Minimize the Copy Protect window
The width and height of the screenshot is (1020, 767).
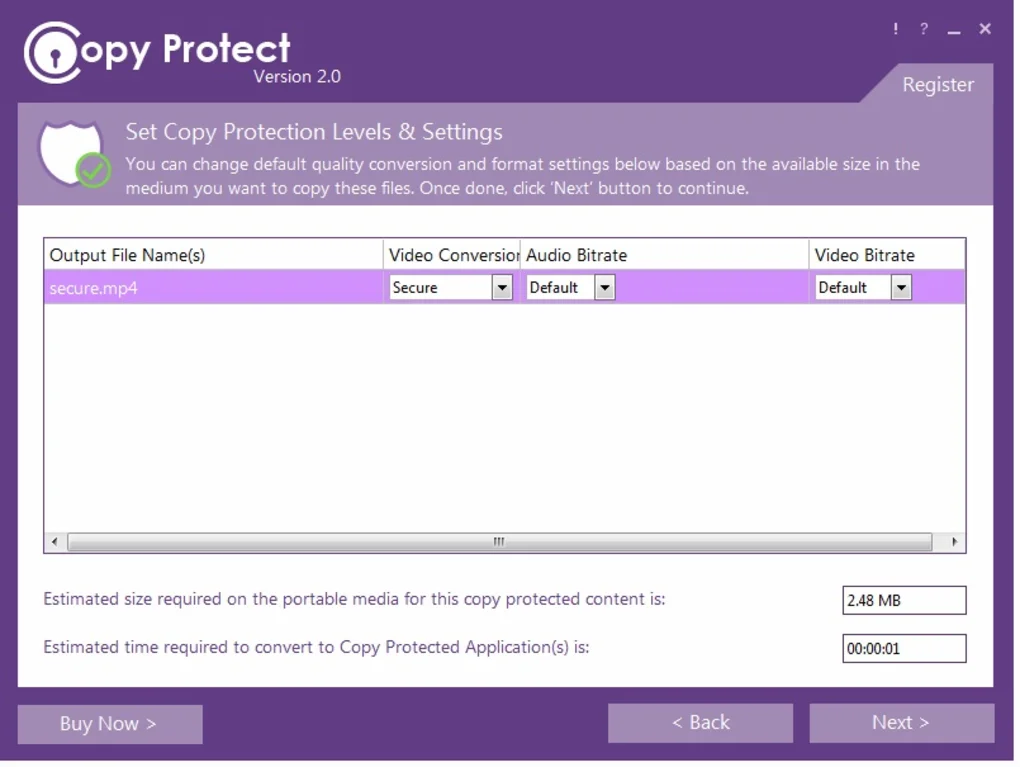point(954,30)
